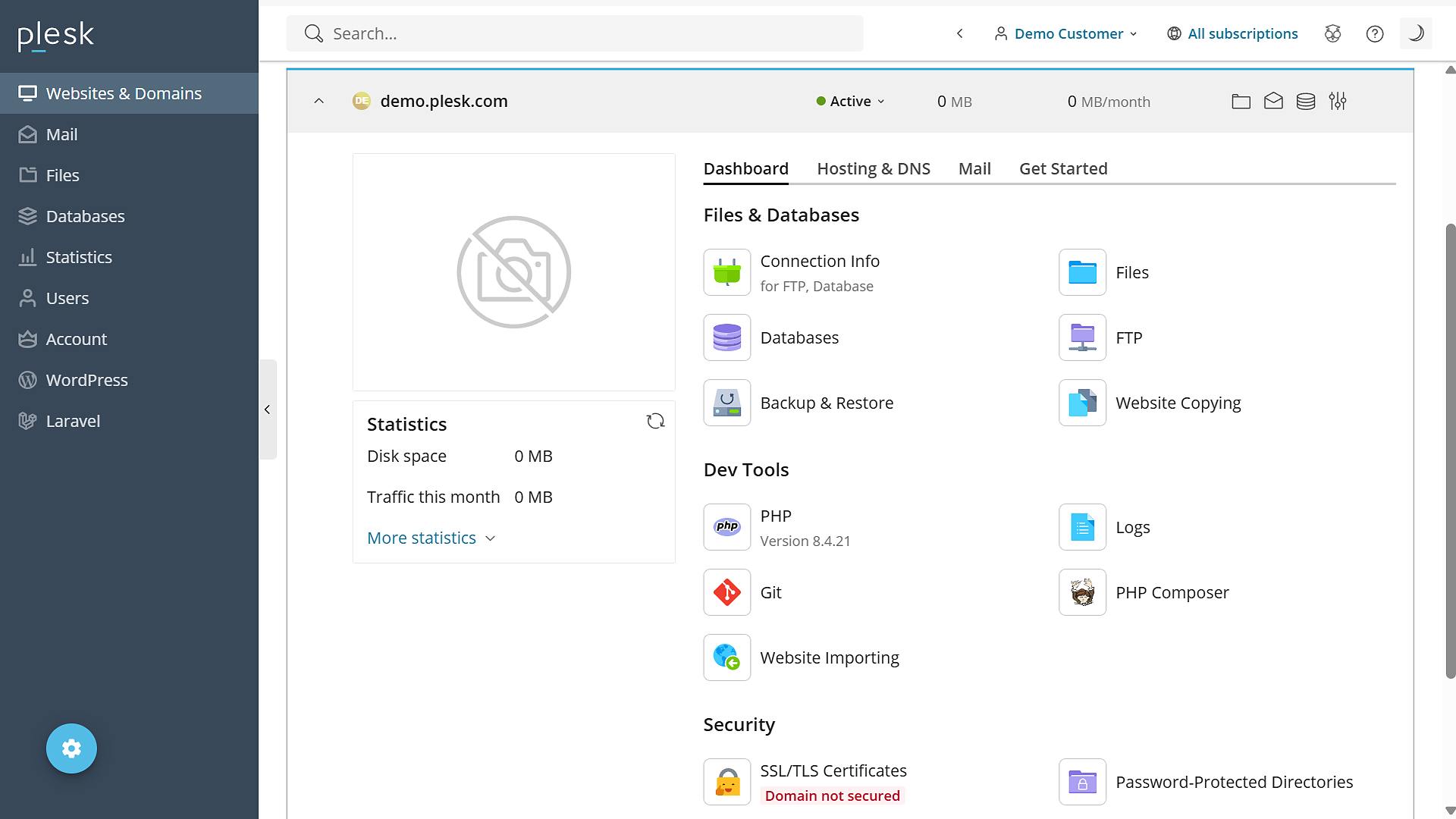Click the PHP Composer label
Image resolution: width=1456 pixels, height=819 pixels.
pyautogui.click(x=1172, y=592)
